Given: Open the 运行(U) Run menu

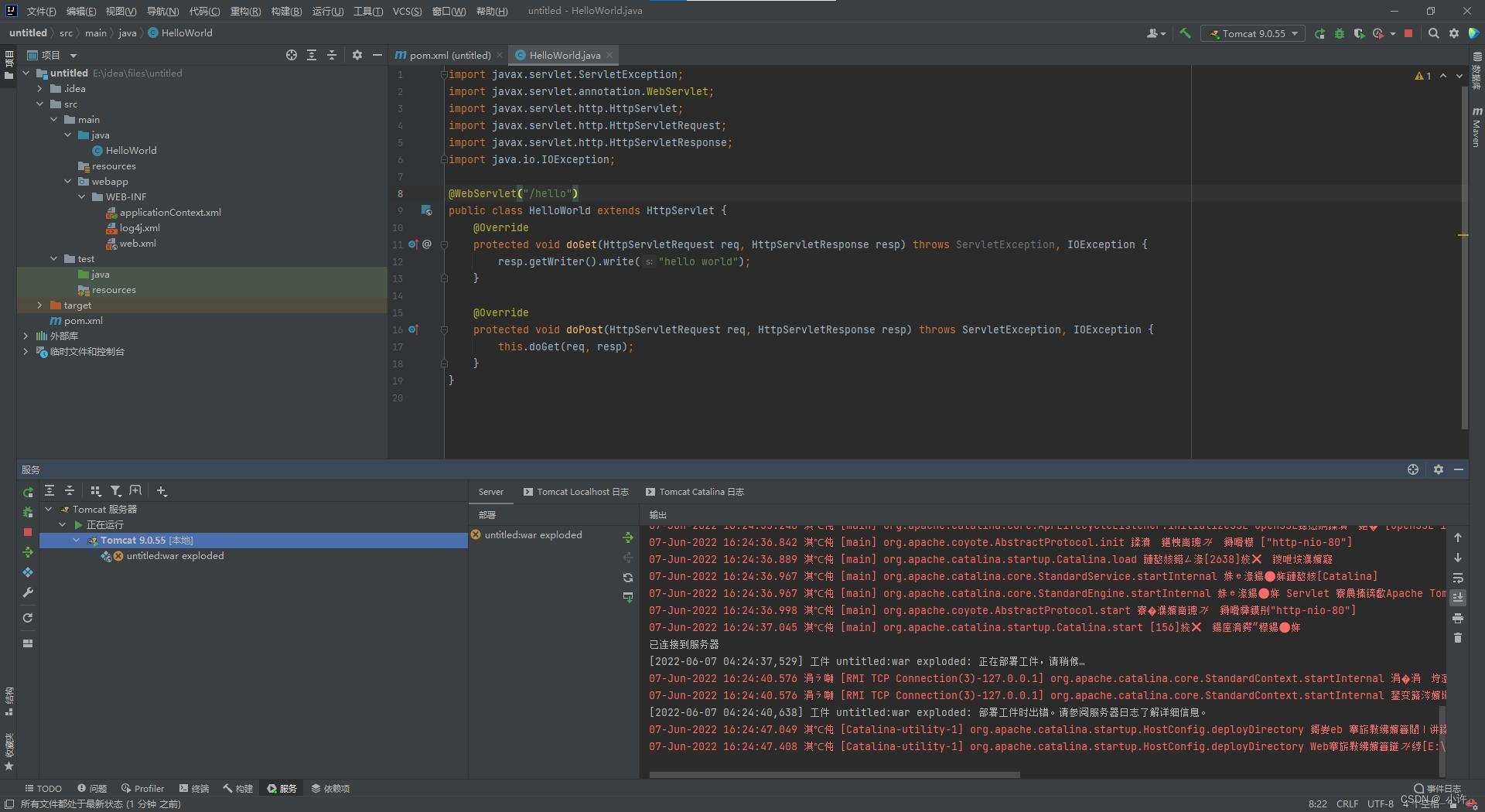Looking at the screenshot, I should [x=328, y=11].
